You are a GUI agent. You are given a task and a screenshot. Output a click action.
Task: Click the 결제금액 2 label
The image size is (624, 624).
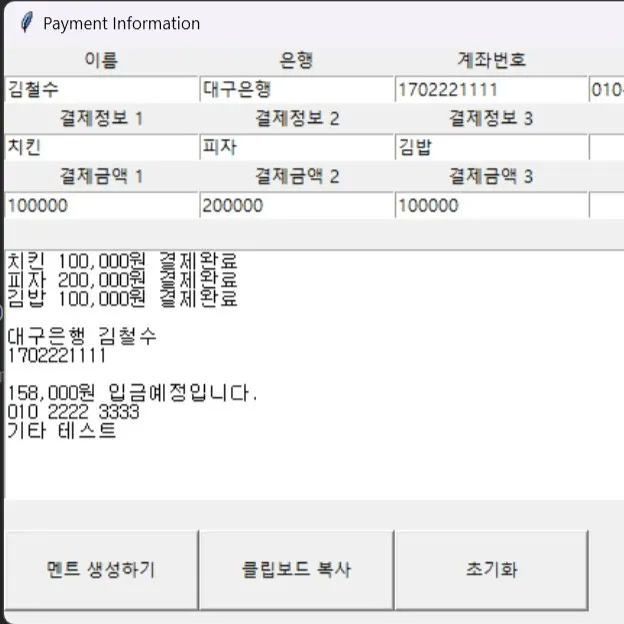click(297, 176)
